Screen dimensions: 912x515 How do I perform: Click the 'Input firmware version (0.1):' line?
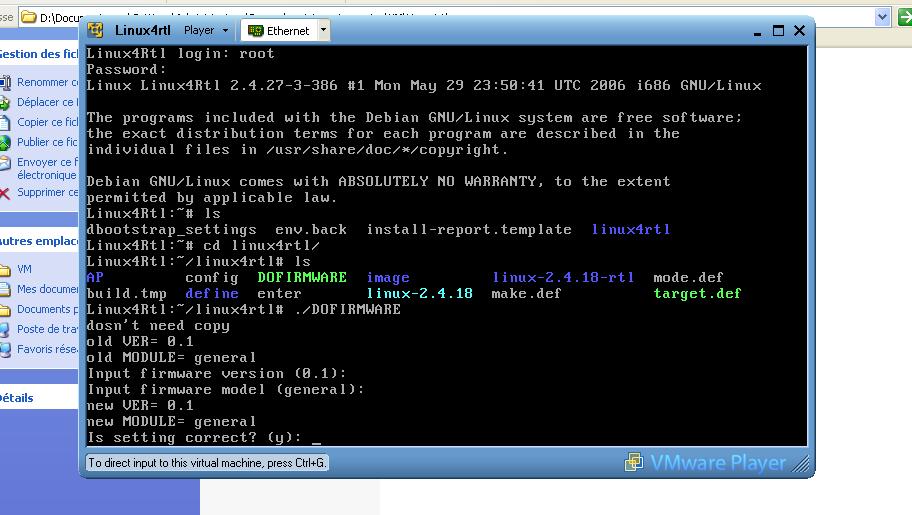pos(216,374)
